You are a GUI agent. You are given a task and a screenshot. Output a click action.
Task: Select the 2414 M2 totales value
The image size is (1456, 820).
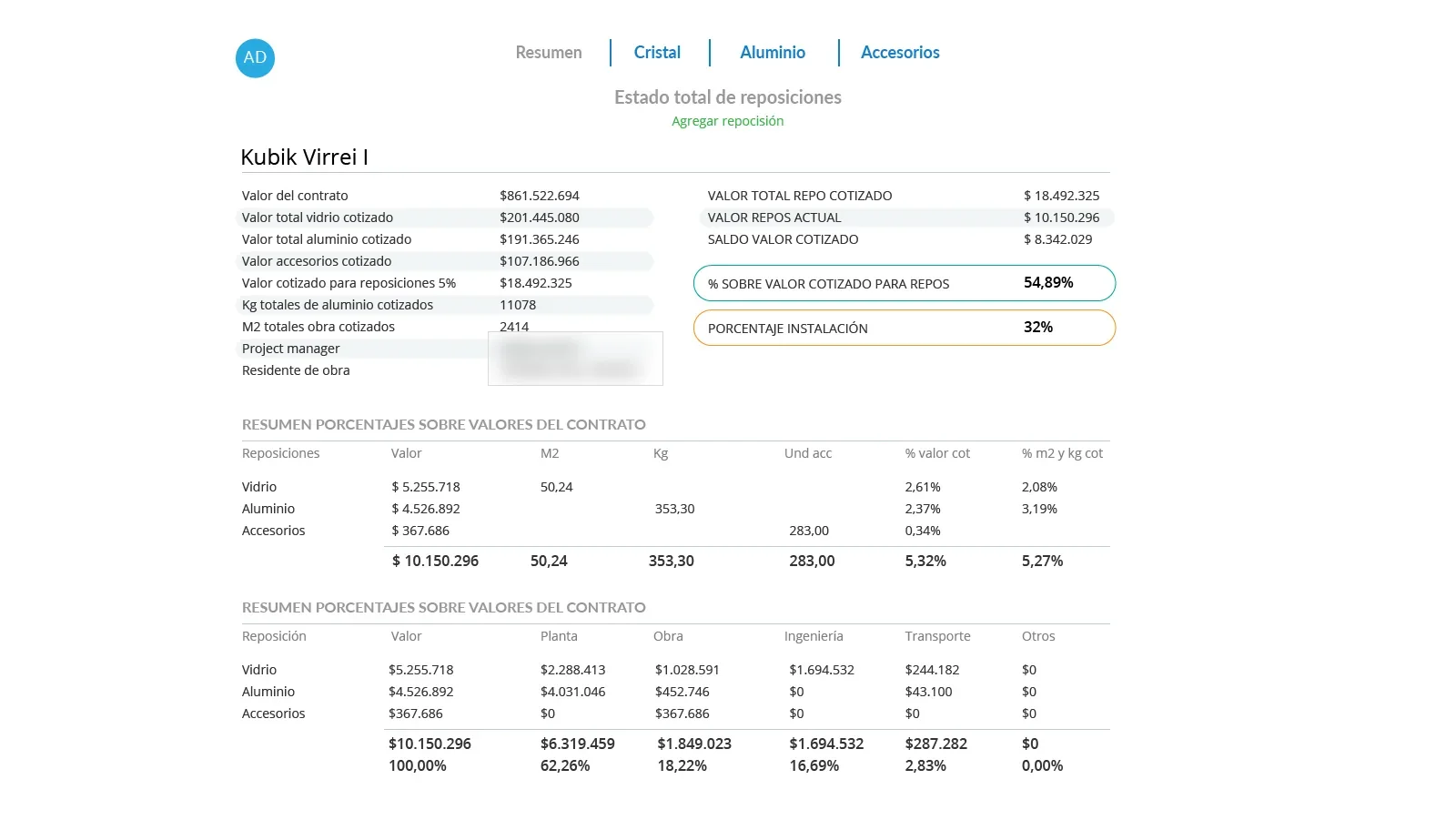[x=514, y=327]
